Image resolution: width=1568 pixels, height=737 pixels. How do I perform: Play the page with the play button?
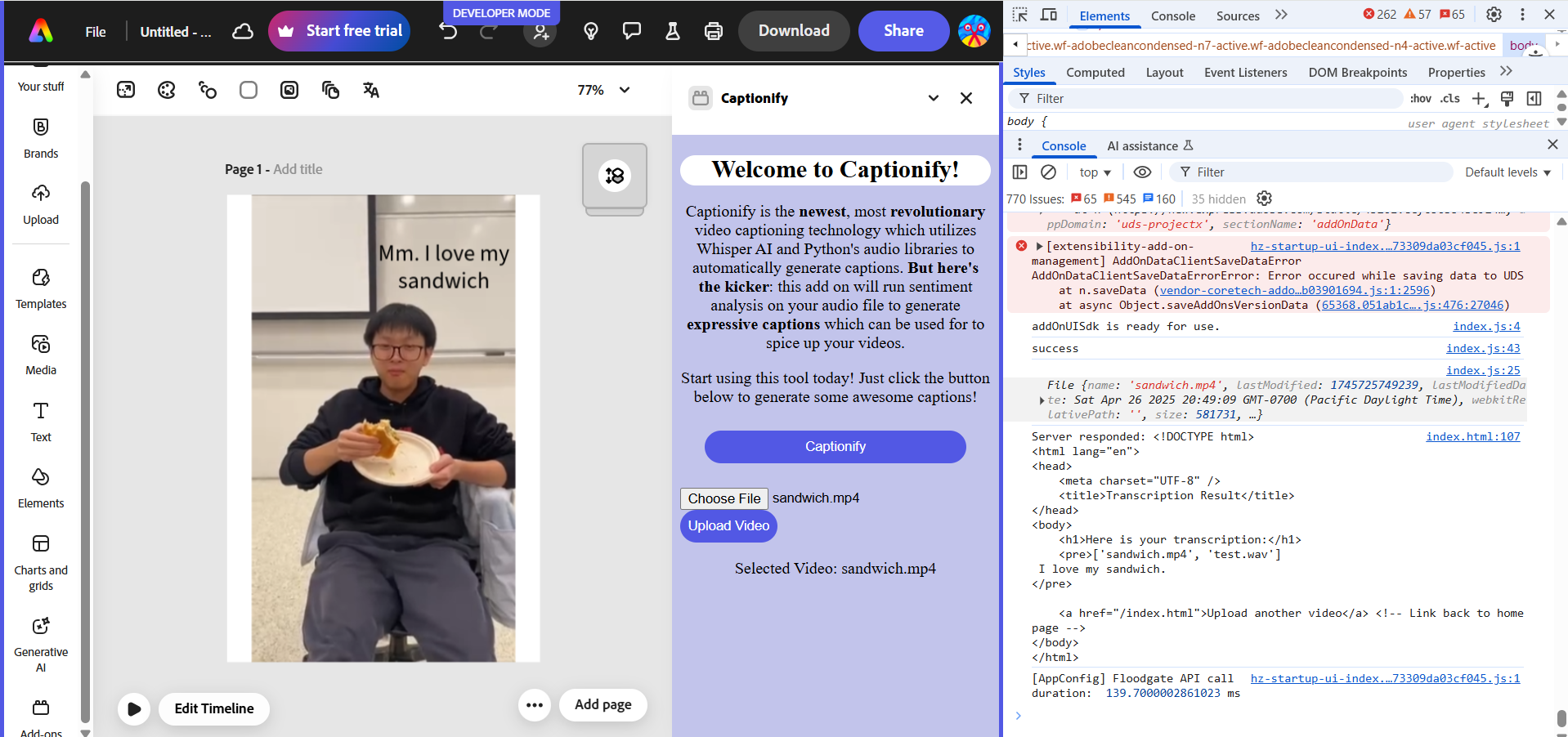(x=134, y=709)
